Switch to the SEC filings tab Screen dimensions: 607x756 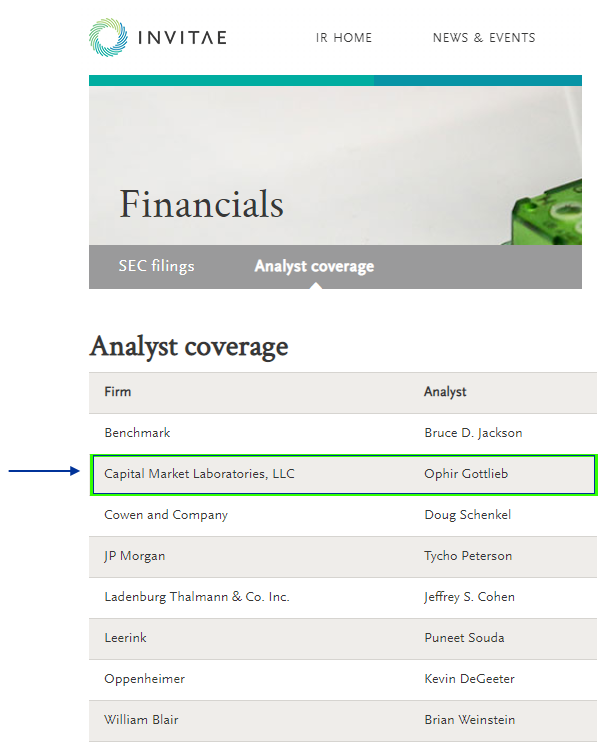[x=156, y=266]
